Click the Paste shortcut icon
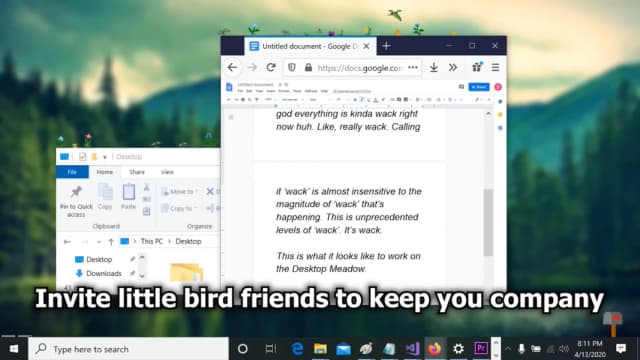The width and height of the screenshot is (640, 360). [x=147, y=211]
